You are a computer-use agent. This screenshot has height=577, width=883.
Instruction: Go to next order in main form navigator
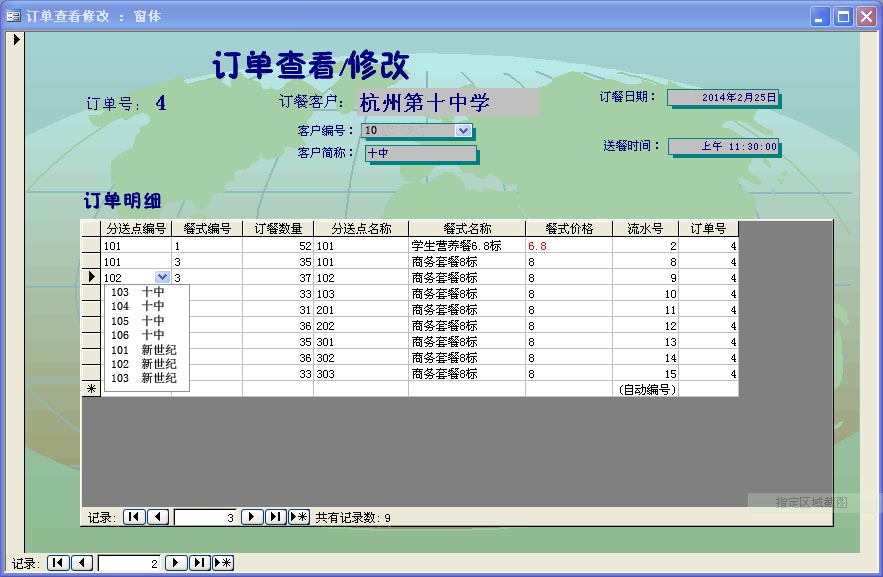click(176, 563)
